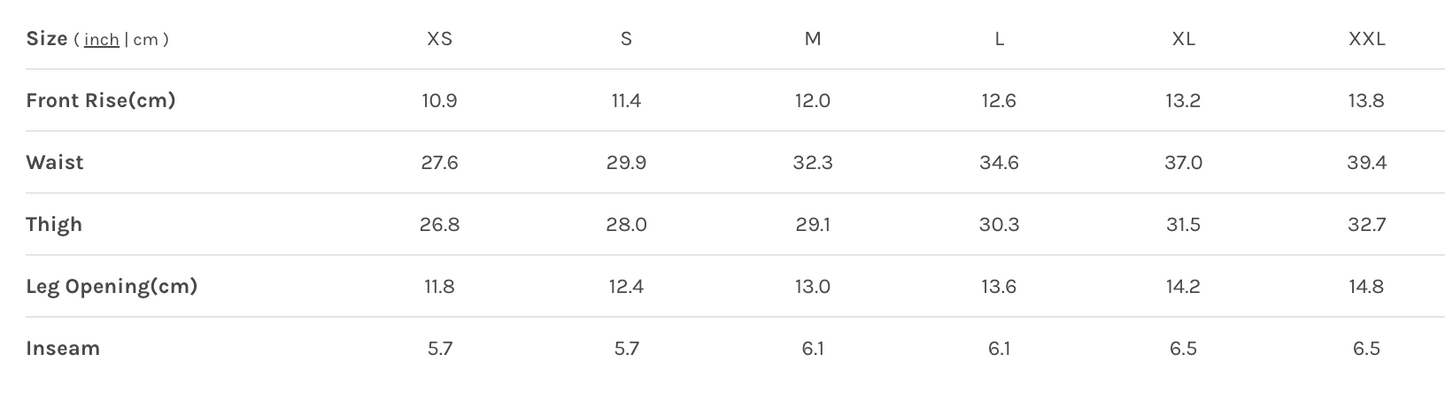
Task: Click the Front Rise(cm) row label
Action: [100, 101]
